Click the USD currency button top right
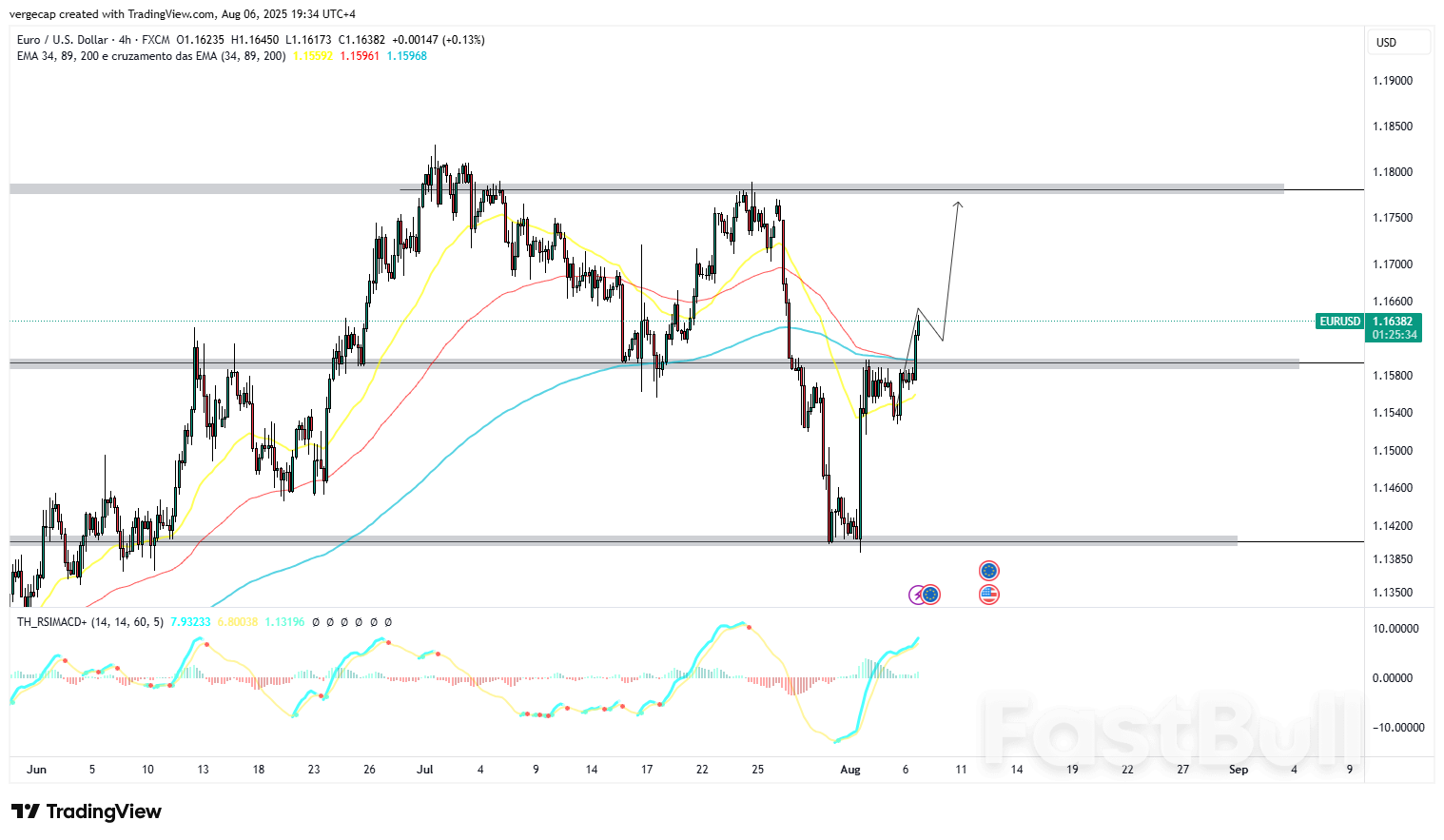Screen dimensions: 1444x840 (1398, 42)
